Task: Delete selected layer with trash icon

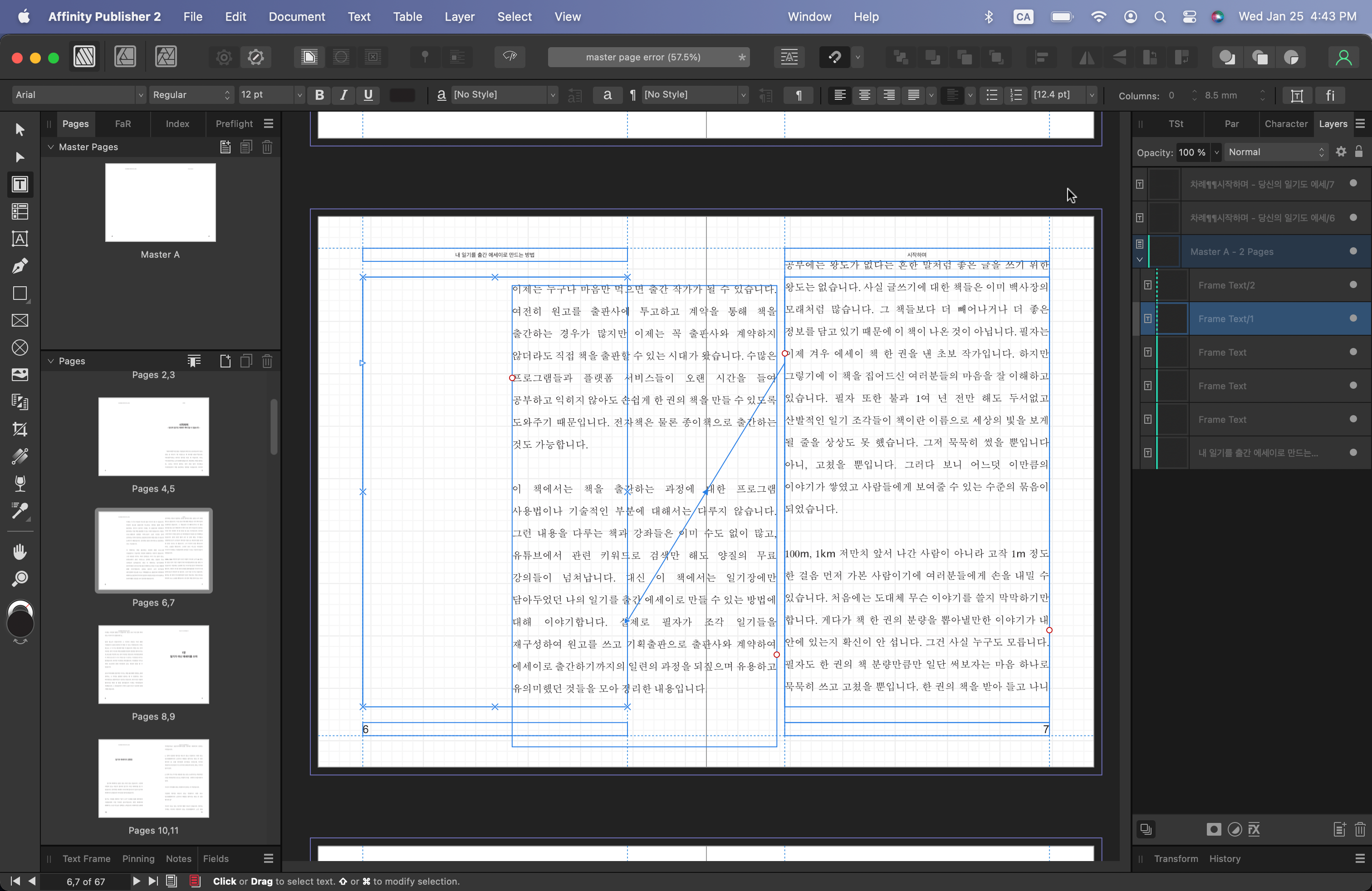Action: [x=1359, y=829]
